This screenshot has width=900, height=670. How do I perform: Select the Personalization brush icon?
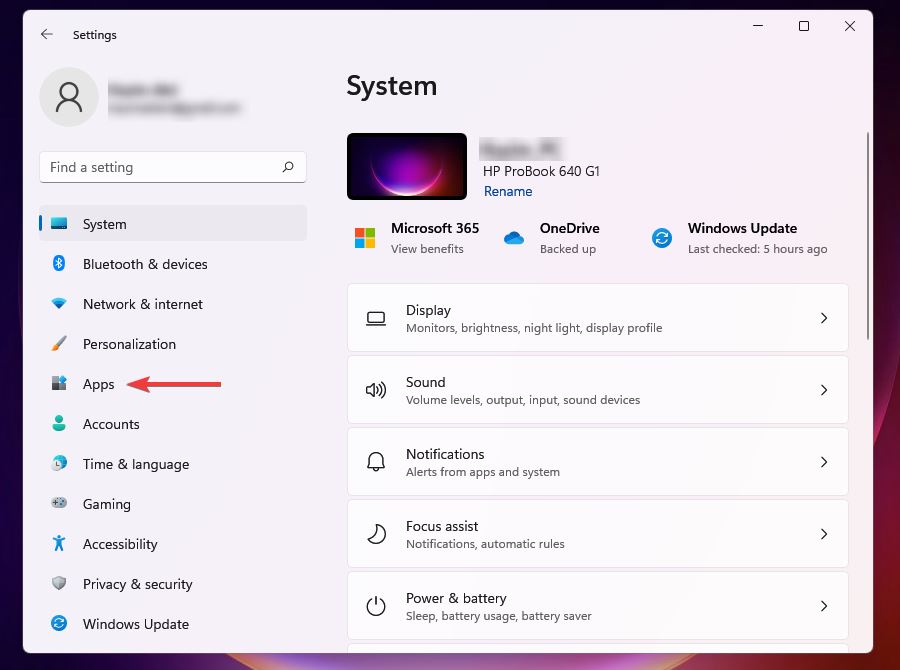pos(59,344)
